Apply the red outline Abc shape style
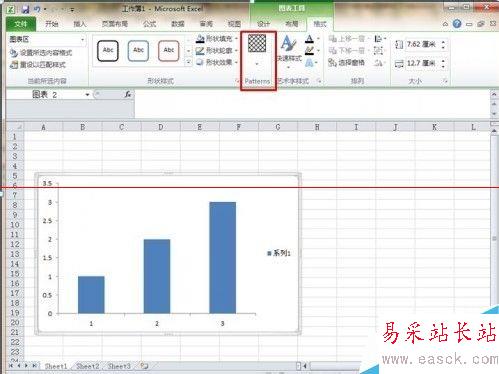This screenshot has width=499, height=374. click(169, 51)
